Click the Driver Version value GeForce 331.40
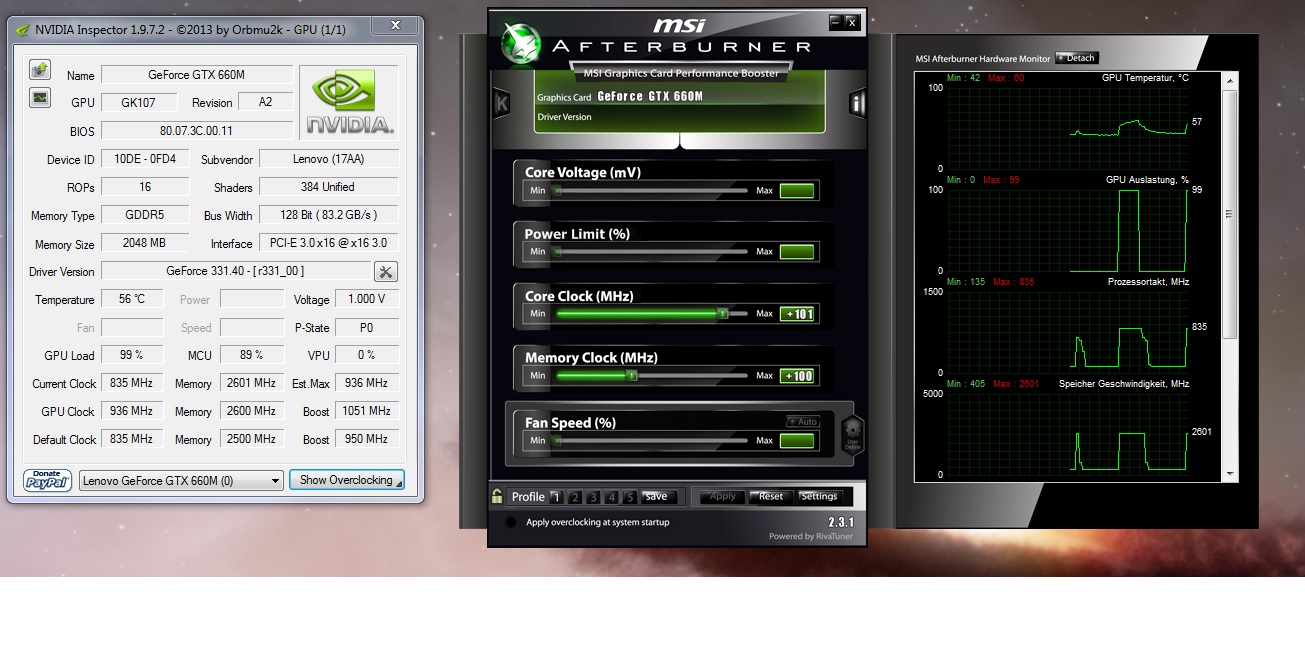The image size is (1305, 648). [236, 271]
